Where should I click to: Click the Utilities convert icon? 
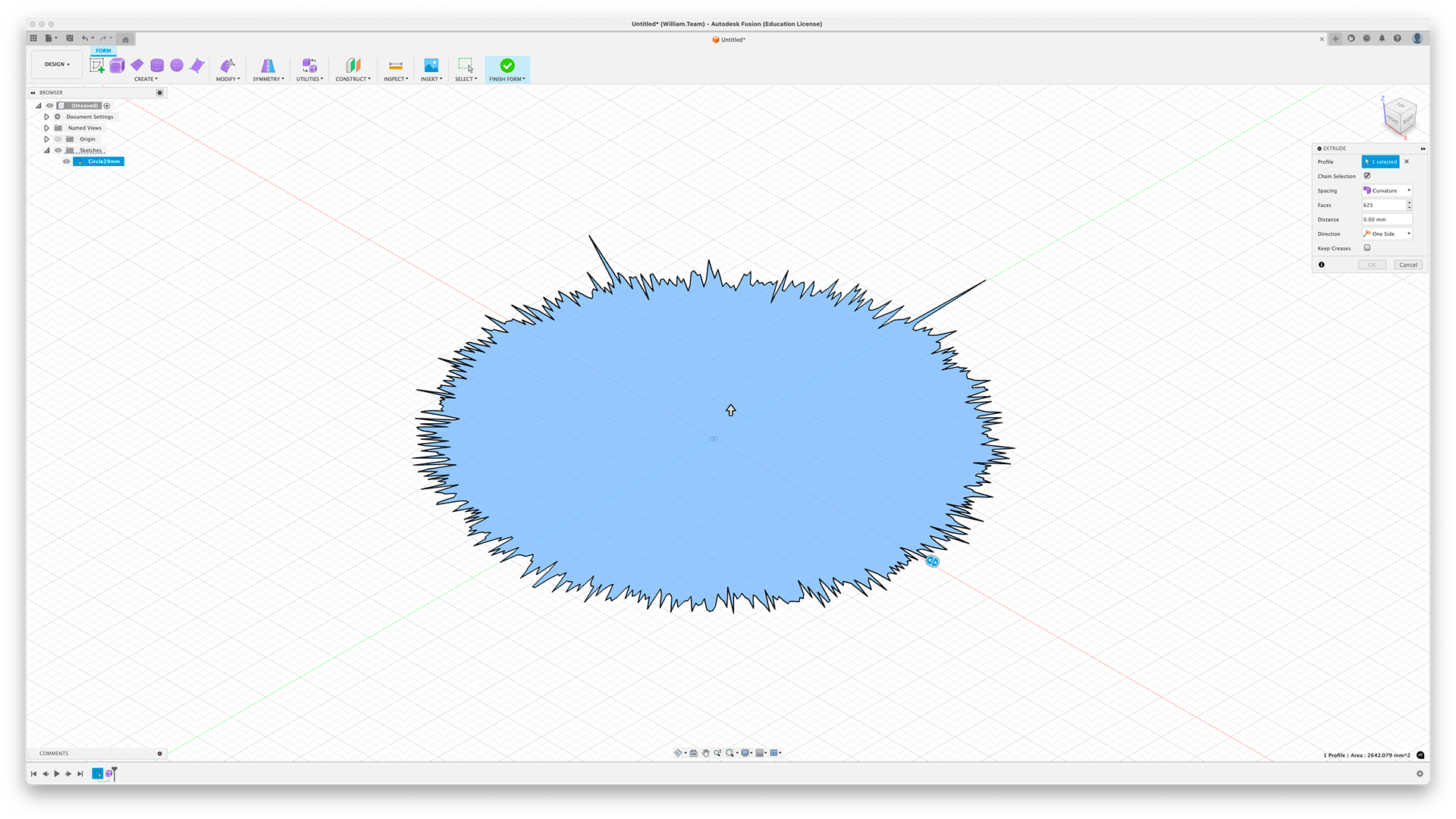(x=309, y=65)
